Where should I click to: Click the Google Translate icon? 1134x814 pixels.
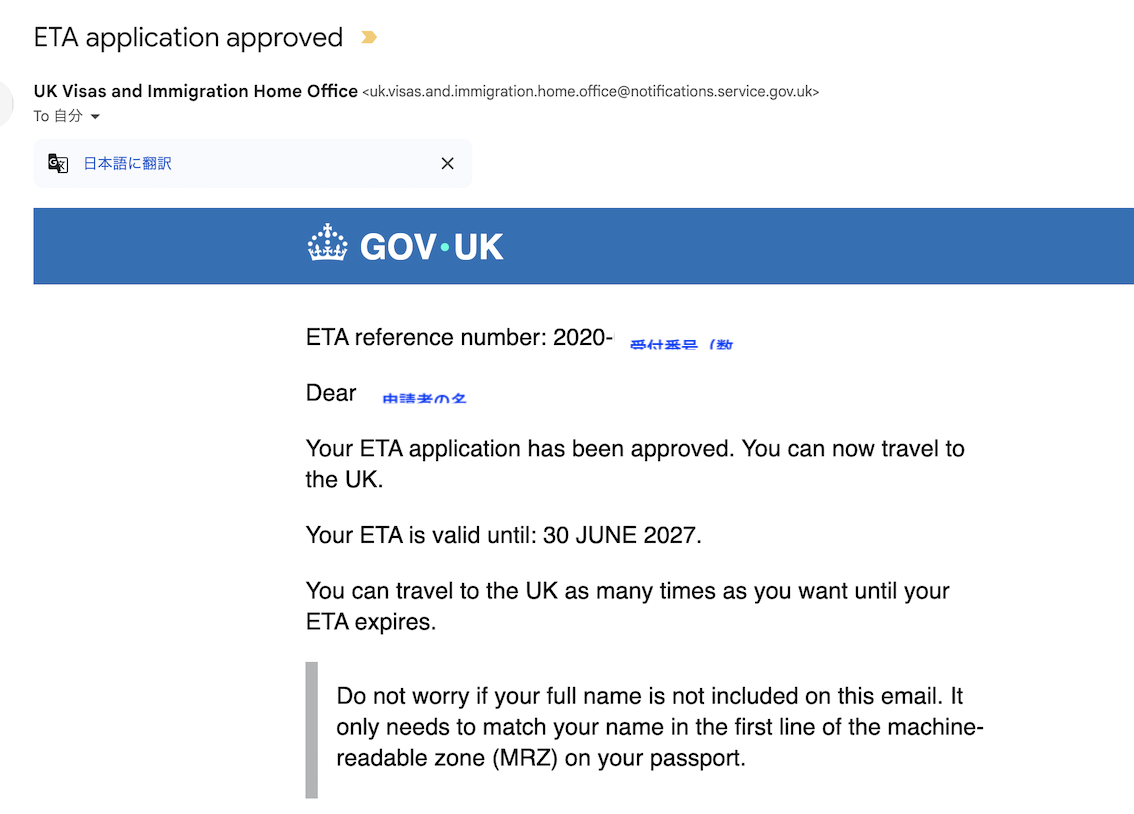58,163
